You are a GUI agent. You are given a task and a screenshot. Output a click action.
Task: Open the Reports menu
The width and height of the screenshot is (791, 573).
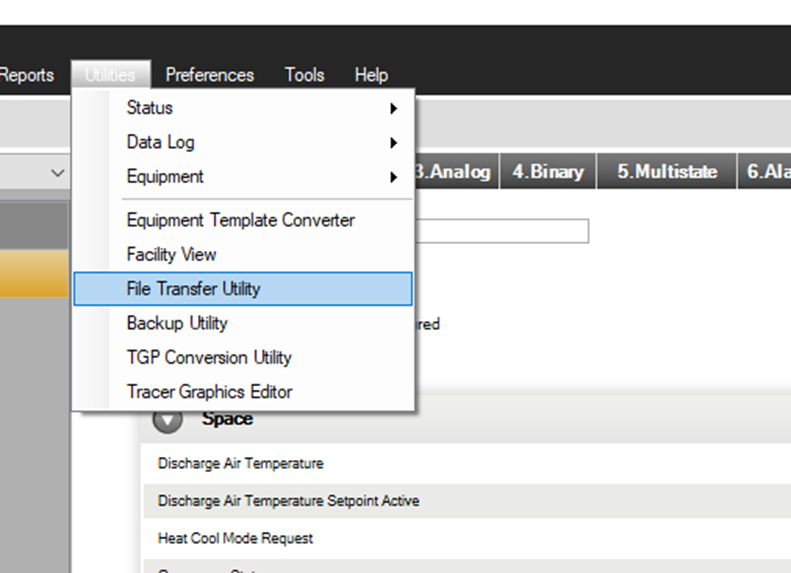tap(26, 75)
